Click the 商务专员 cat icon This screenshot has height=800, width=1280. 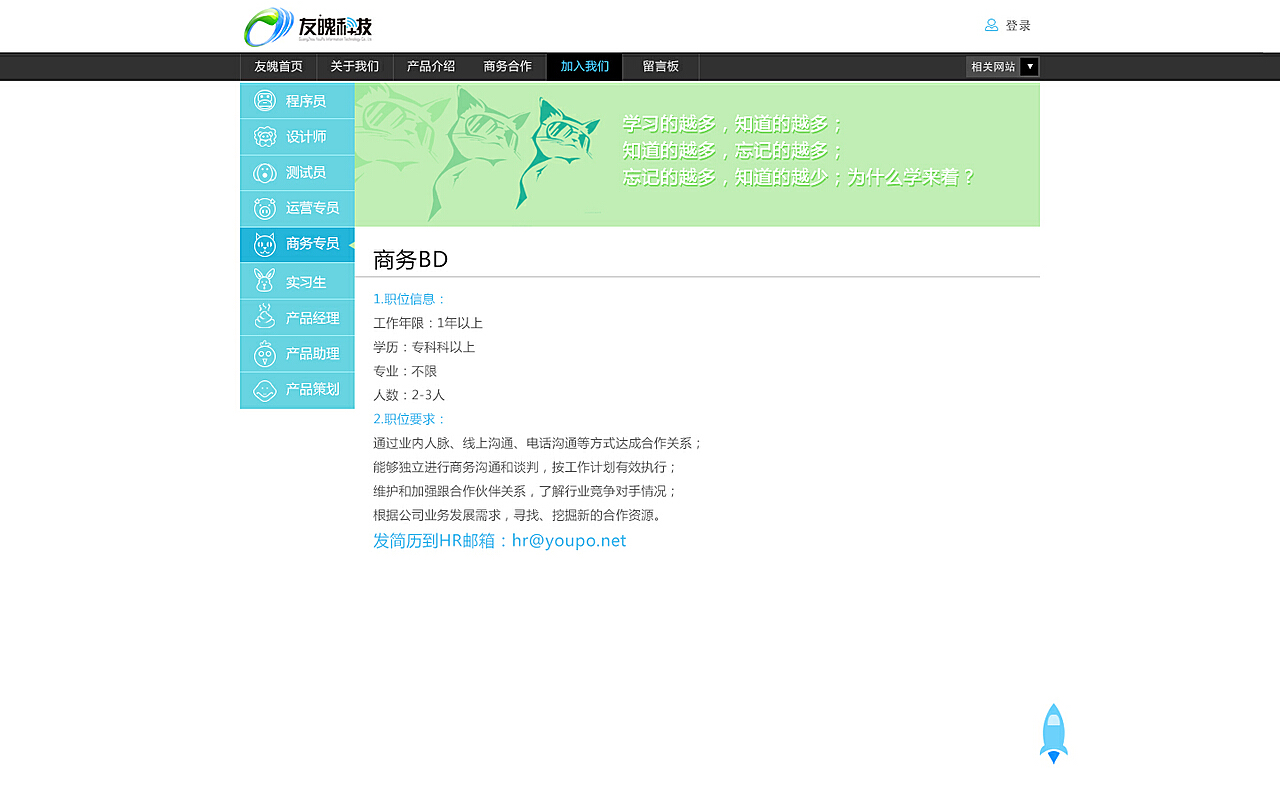[265, 244]
